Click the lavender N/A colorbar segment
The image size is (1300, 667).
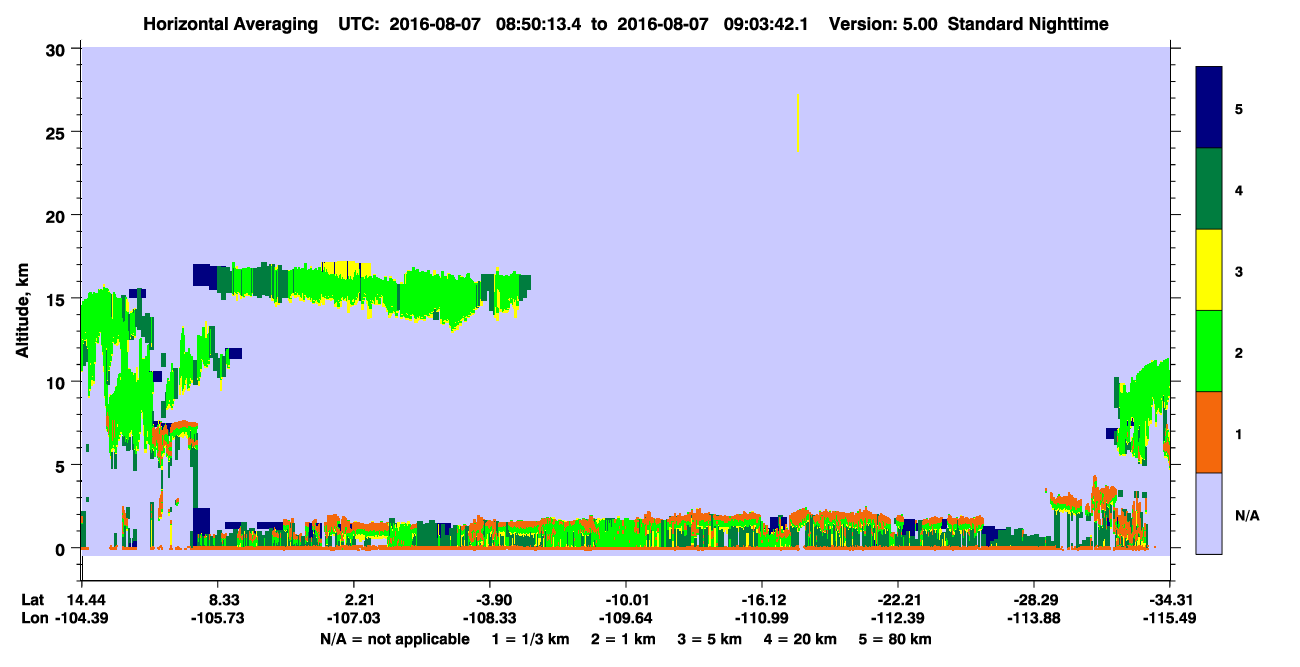click(1209, 513)
